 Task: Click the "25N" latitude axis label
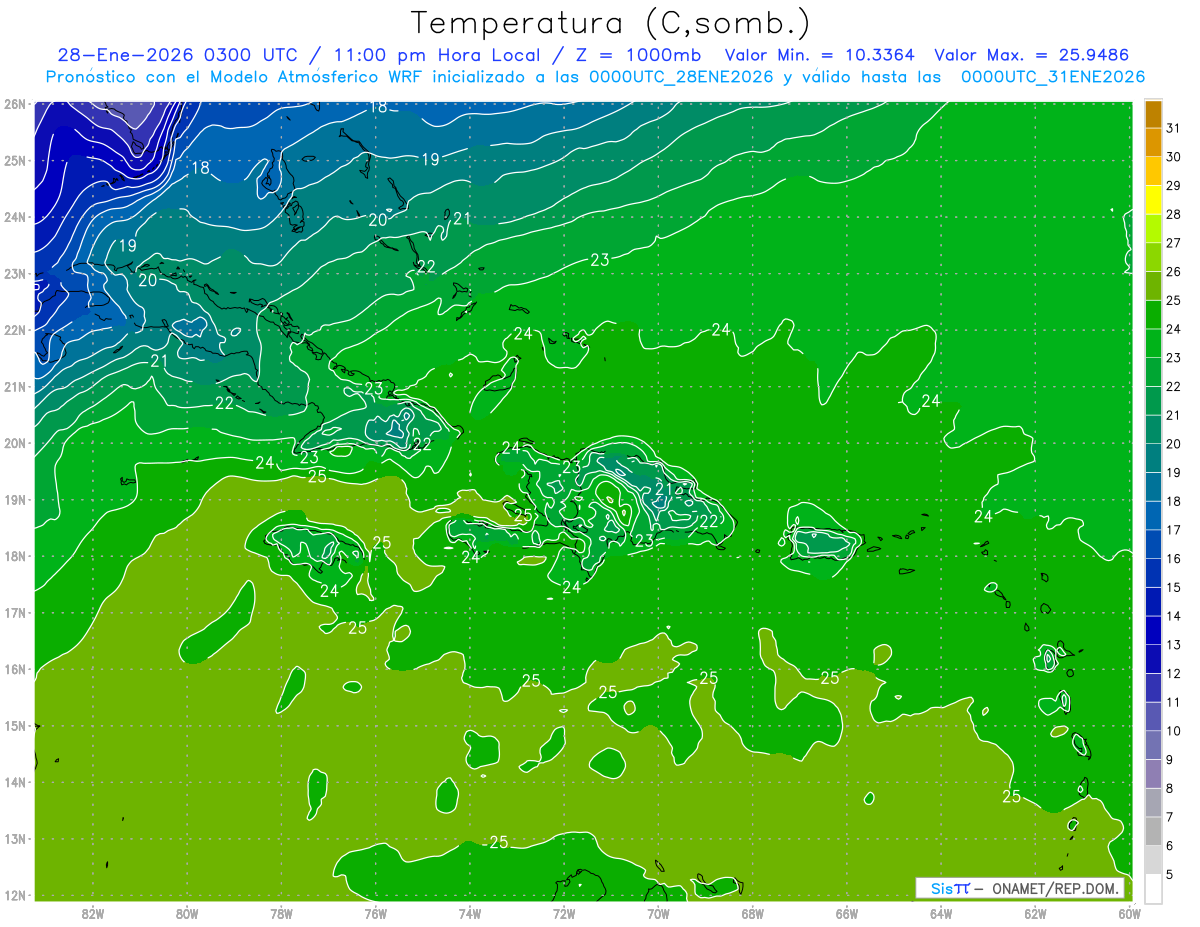(14, 160)
